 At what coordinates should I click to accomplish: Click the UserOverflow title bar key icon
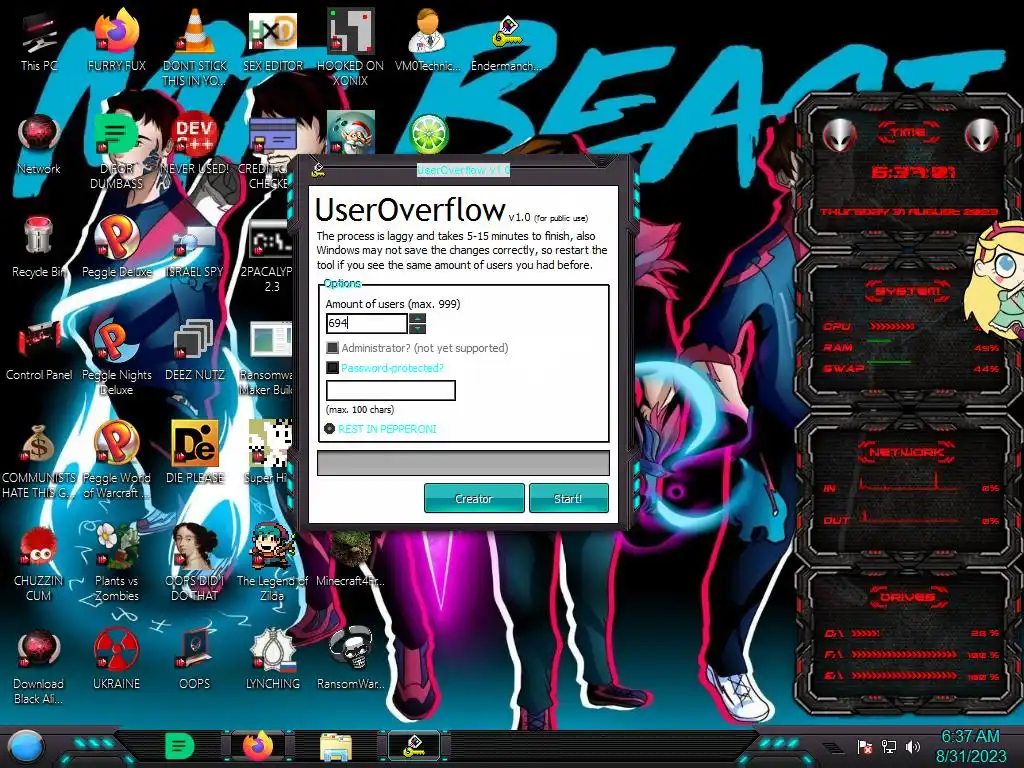coord(318,170)
